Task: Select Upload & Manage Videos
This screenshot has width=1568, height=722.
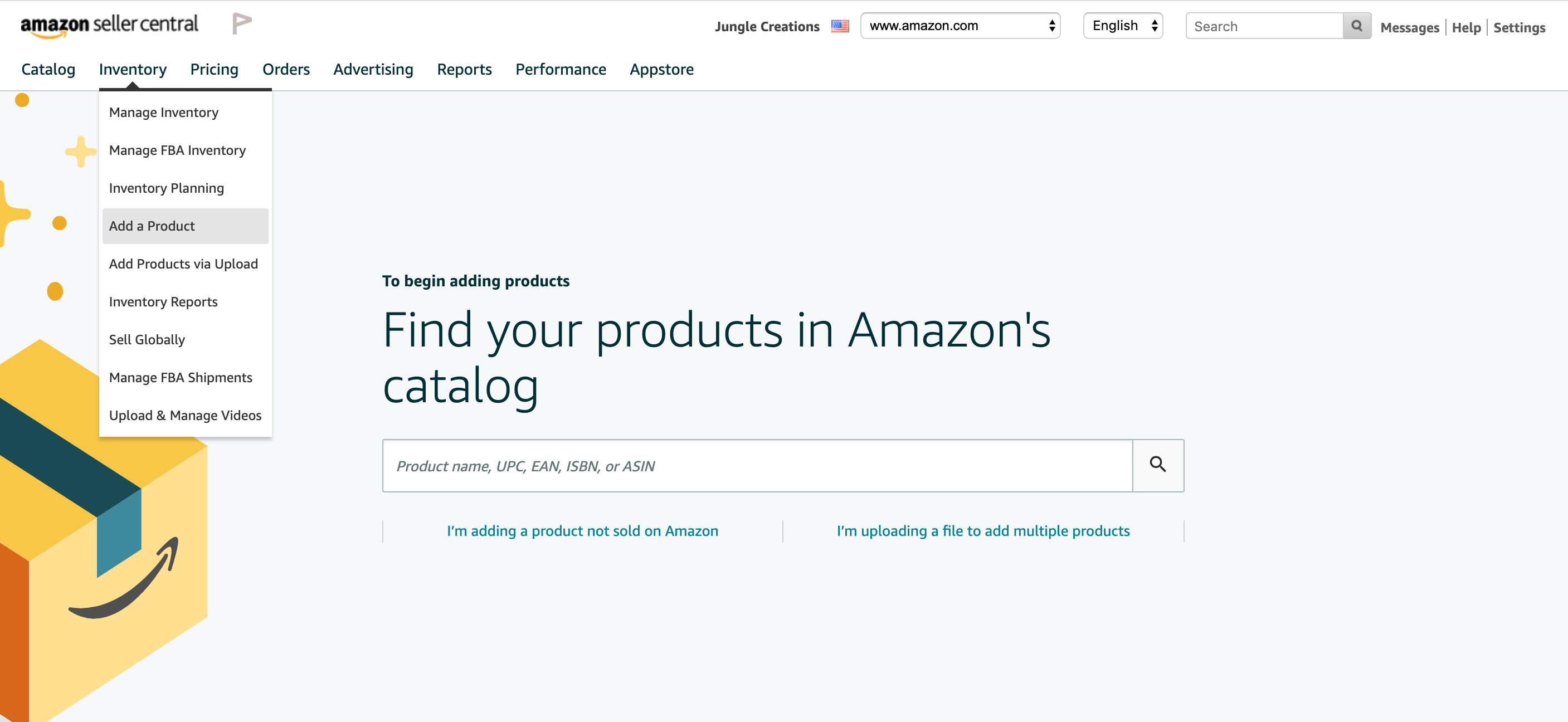Action: [185, 415]
